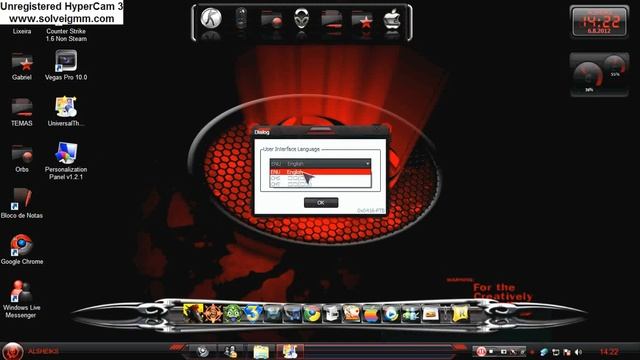The image size is (640, 360).
Task: Open the red-star folder in the top dock
Action: [362, 20]
